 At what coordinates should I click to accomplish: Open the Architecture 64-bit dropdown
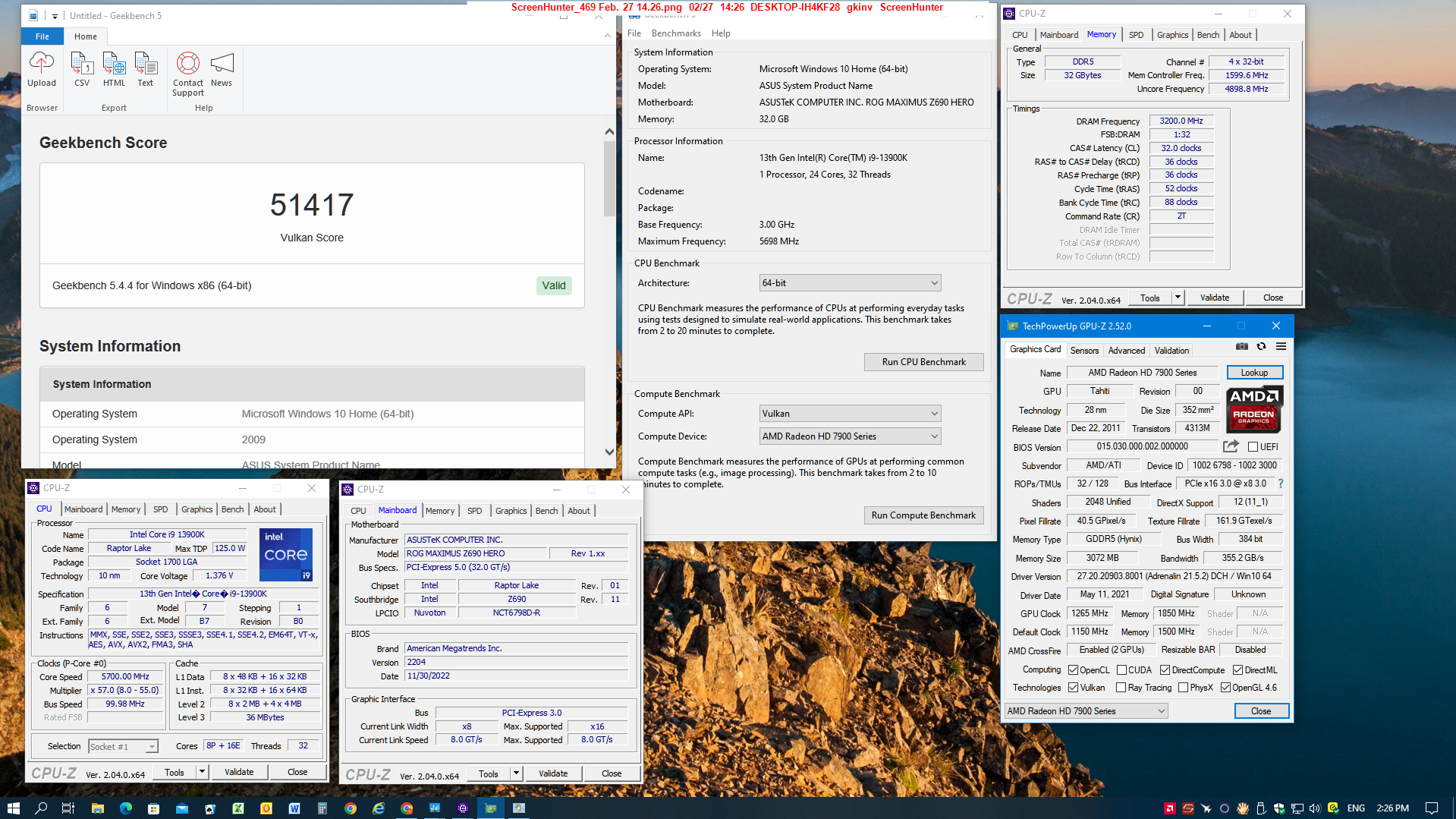[x=850, y=283]
